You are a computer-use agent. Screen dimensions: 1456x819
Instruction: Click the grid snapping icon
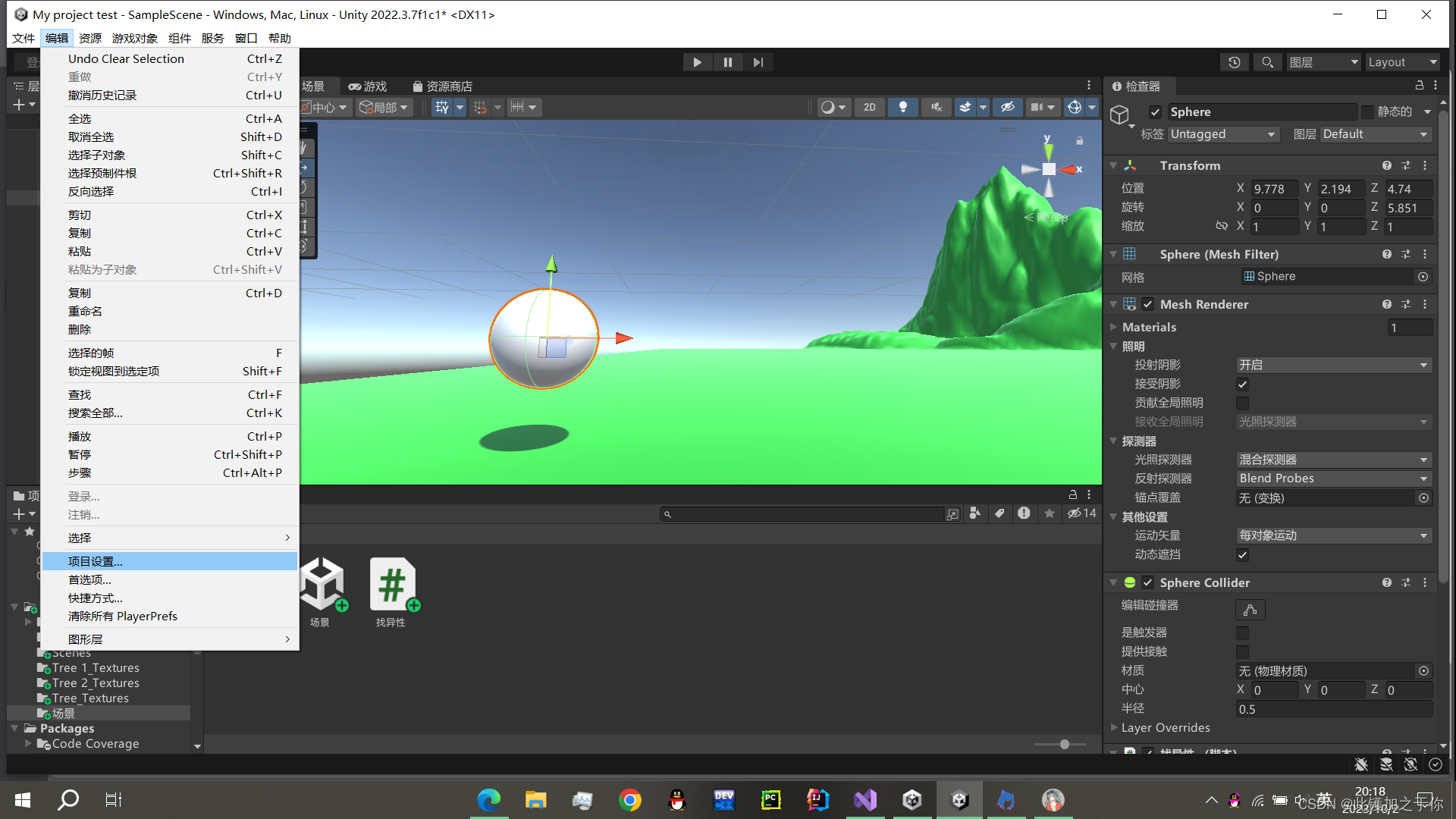(x=480, y=108)
